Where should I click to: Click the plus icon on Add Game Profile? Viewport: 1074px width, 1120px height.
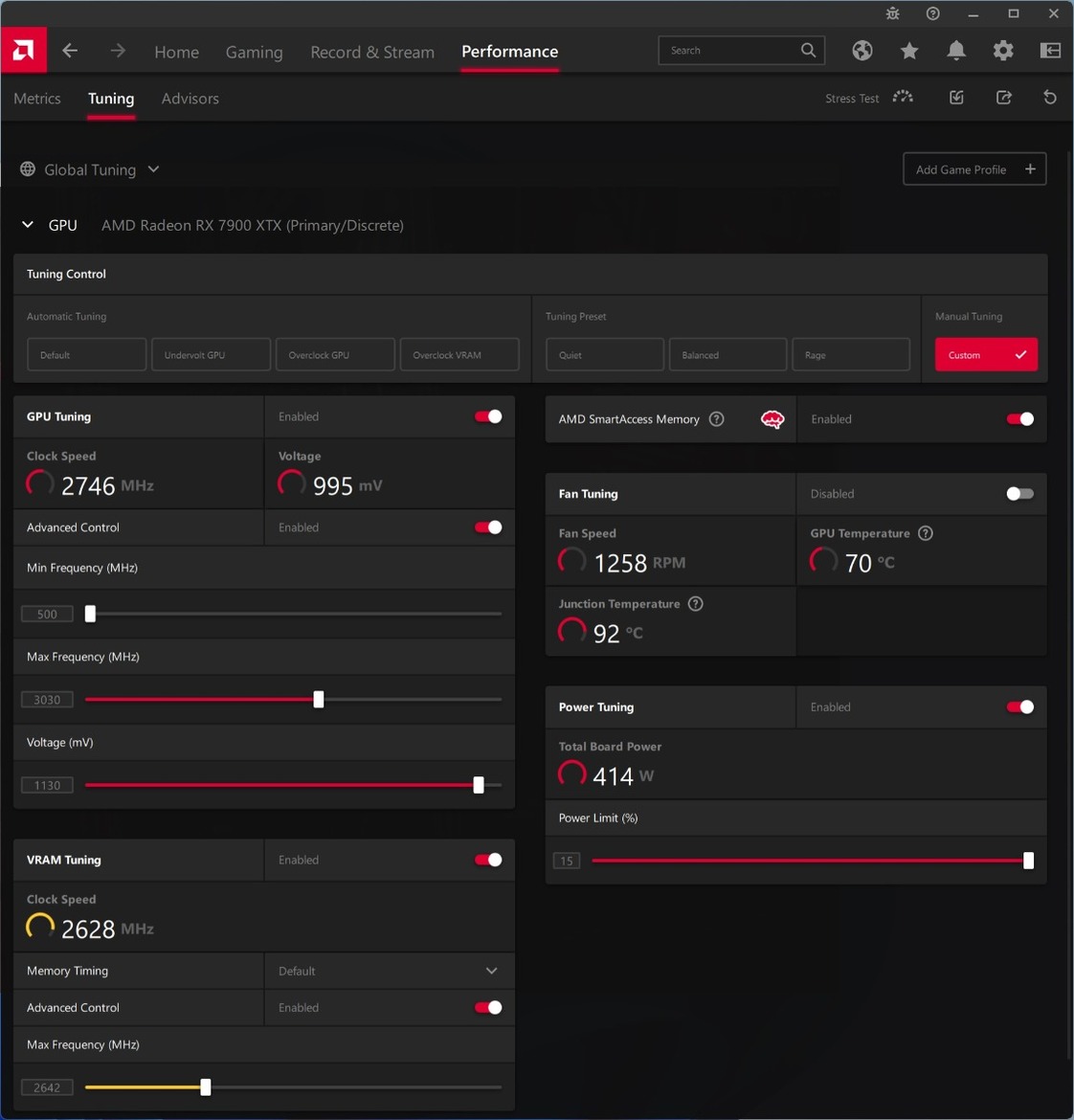[1030, 169]
